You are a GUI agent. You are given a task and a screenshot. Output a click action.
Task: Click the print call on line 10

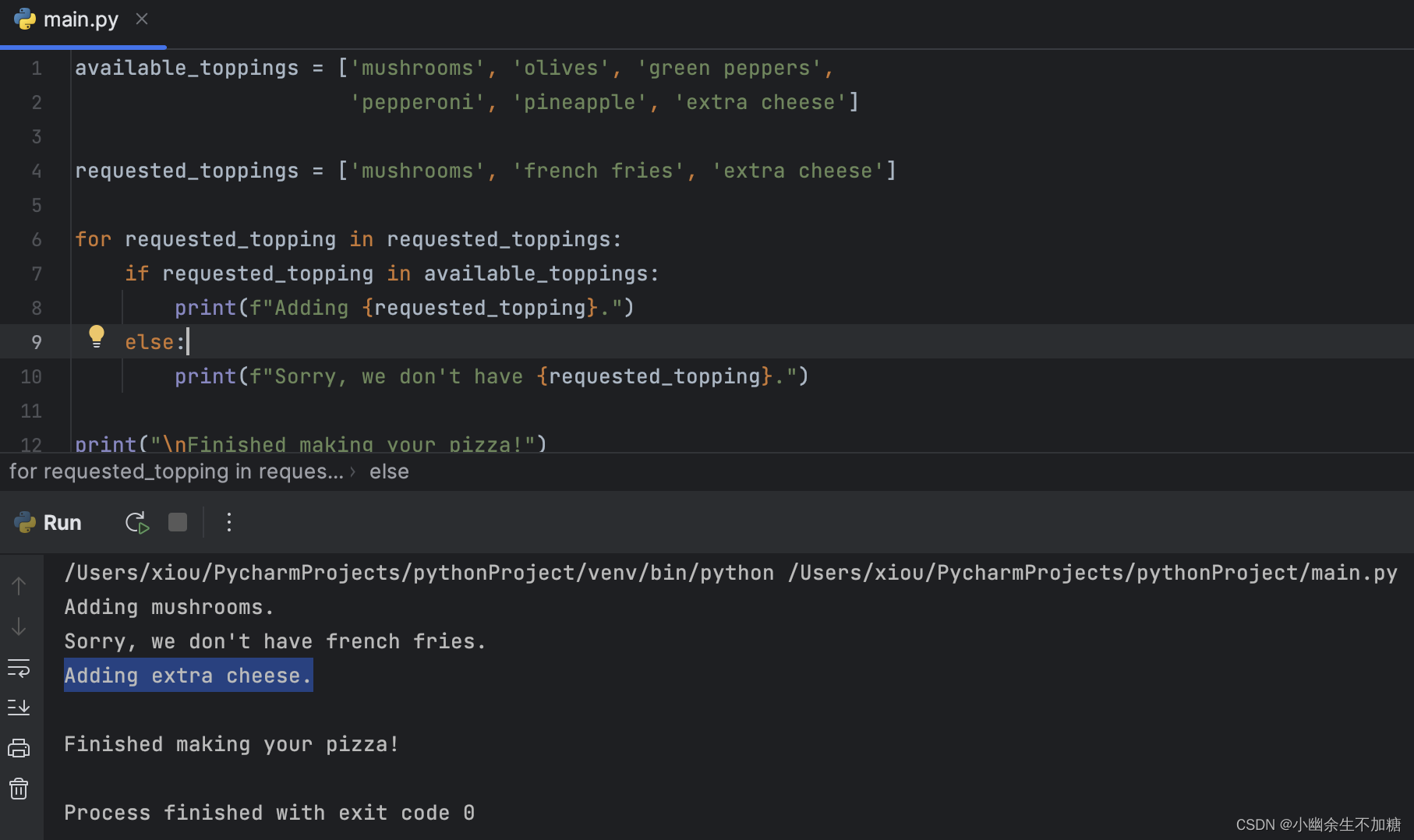tap(205, 377)
